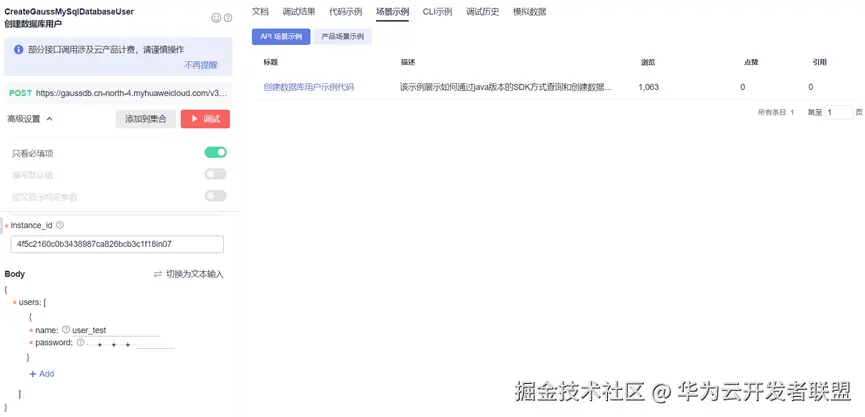Click the swap arrows icon before 切换为文本输入
Image resolution: width=865 pixels, height=417 pixels.
158,274
